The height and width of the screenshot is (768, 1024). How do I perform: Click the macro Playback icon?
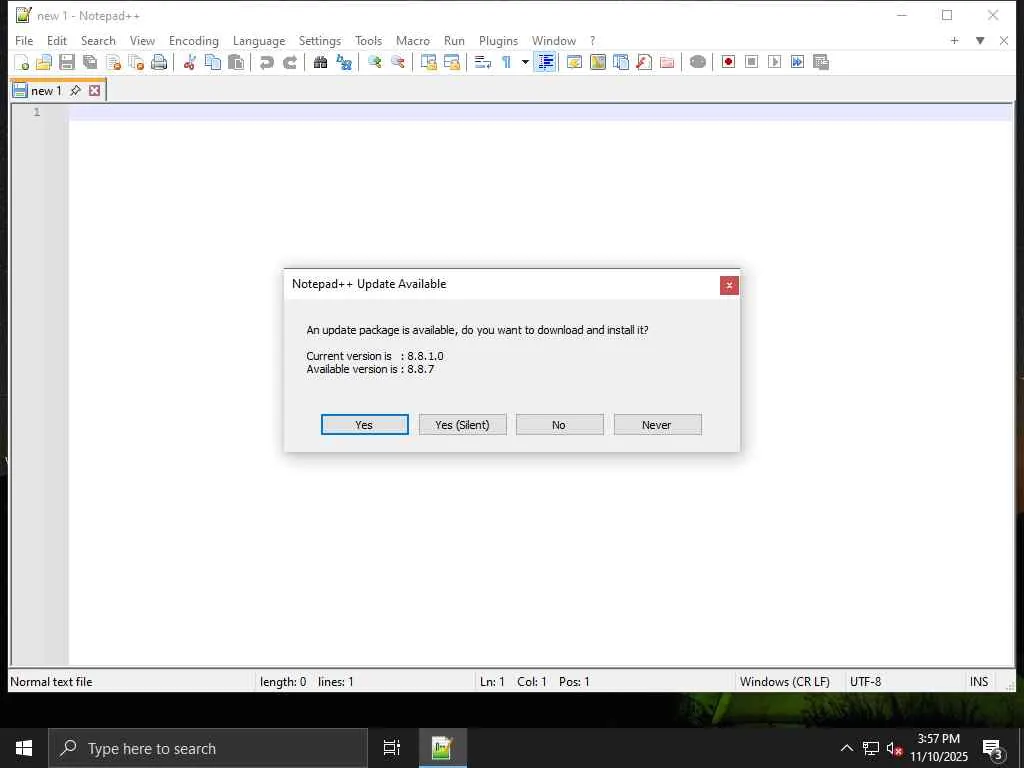tap(775, 62)
